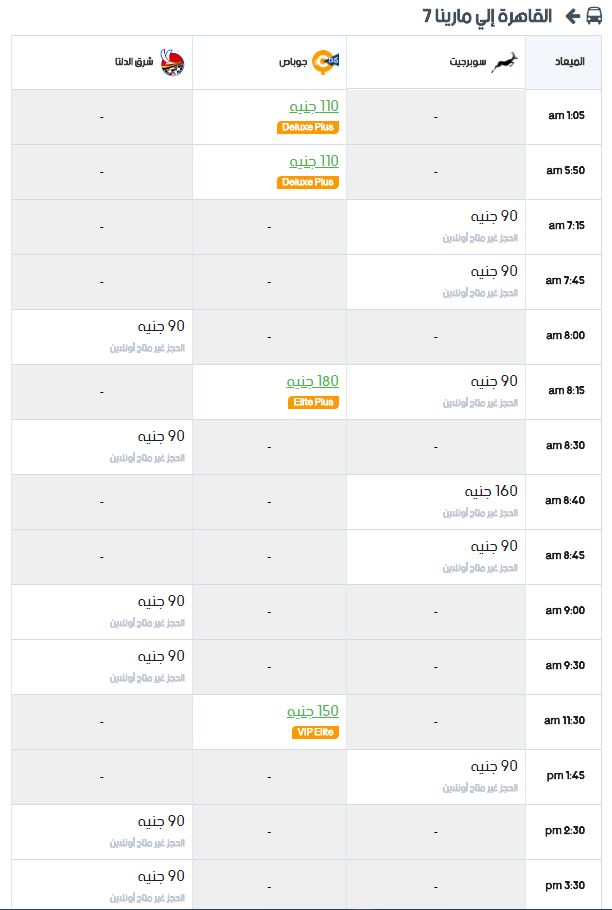Screen dimensions: 612x910
Task: Click the East Delta company logo
Action: (x=172, y=62)
